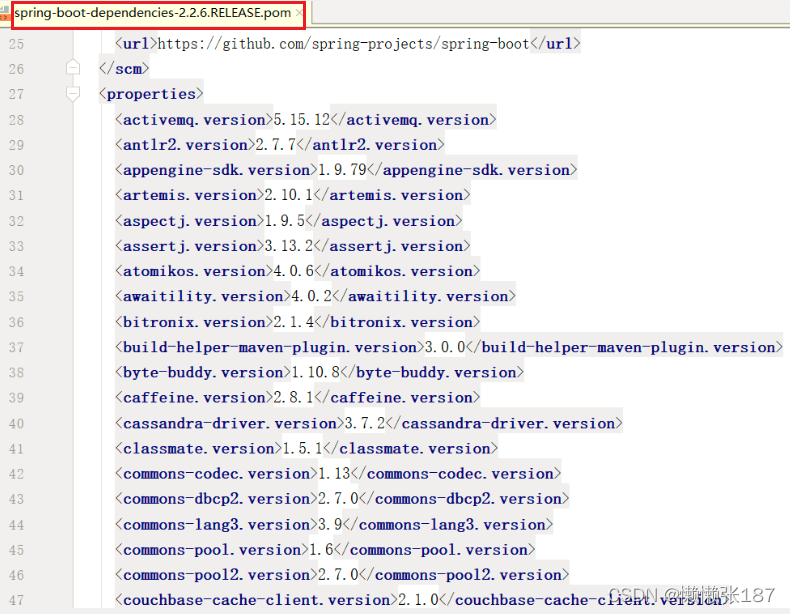
Task: Click line number 37 in gutter
Action: click(16, 347)
